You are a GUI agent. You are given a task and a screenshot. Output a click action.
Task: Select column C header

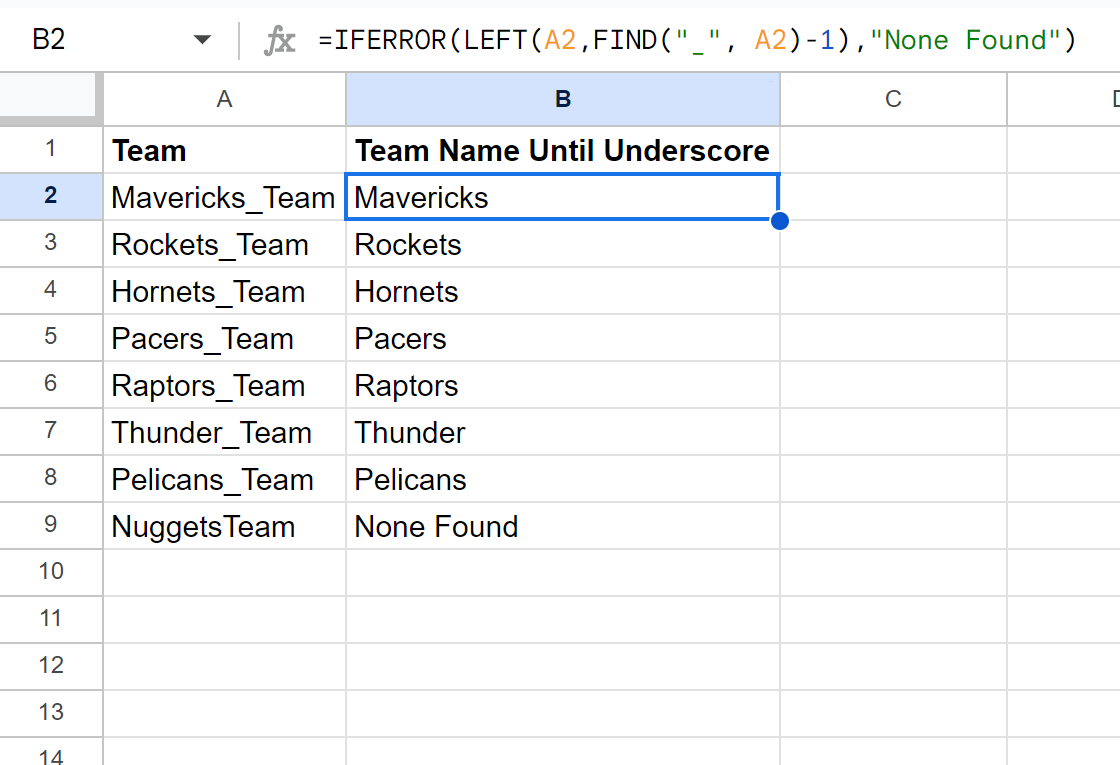[893, 99]
